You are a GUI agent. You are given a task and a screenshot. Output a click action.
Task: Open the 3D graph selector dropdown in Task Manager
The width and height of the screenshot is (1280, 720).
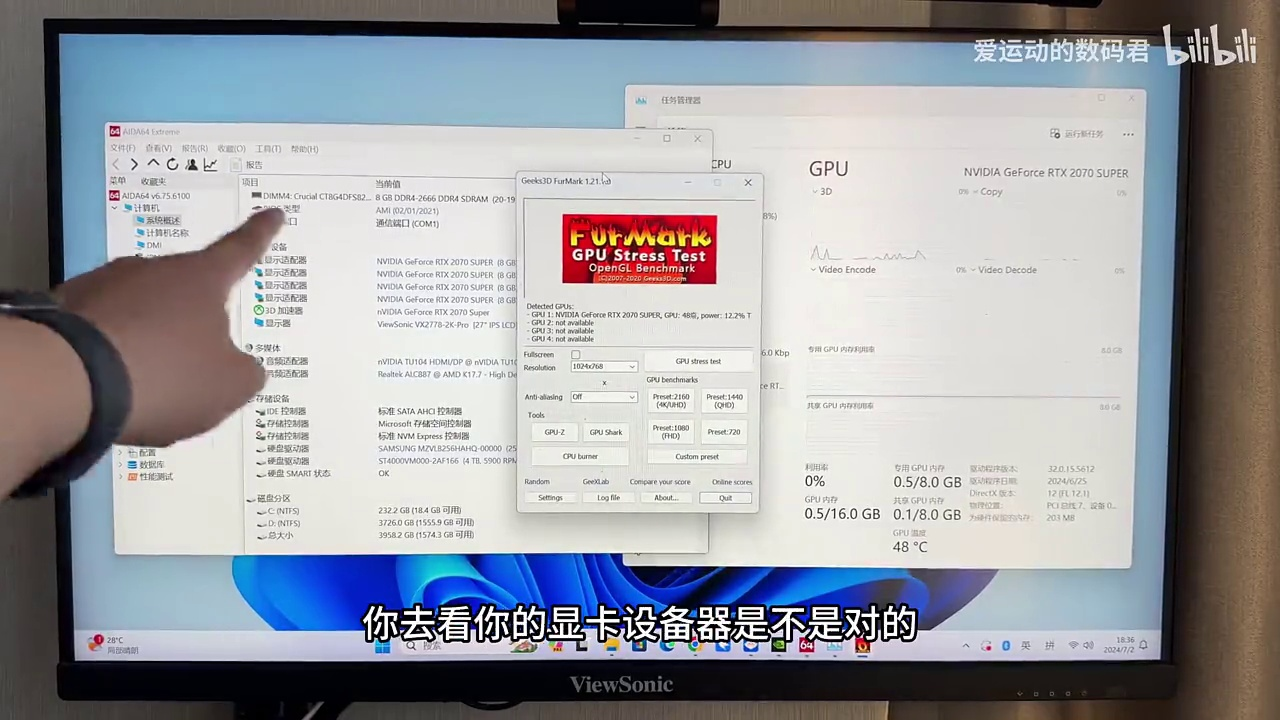[x=821, y=191]
